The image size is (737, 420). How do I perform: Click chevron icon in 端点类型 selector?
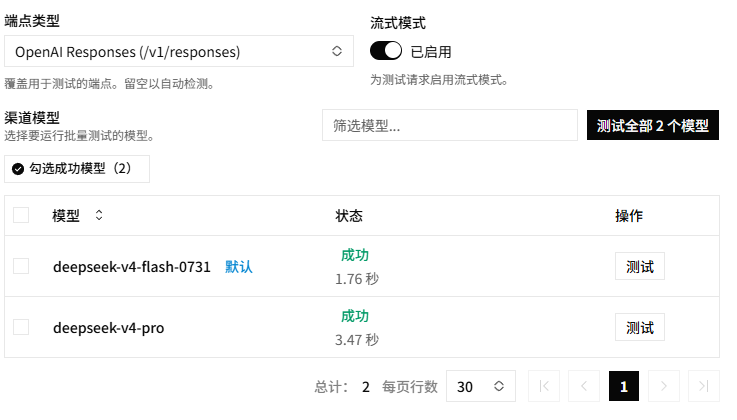click(x=337, y=51)
